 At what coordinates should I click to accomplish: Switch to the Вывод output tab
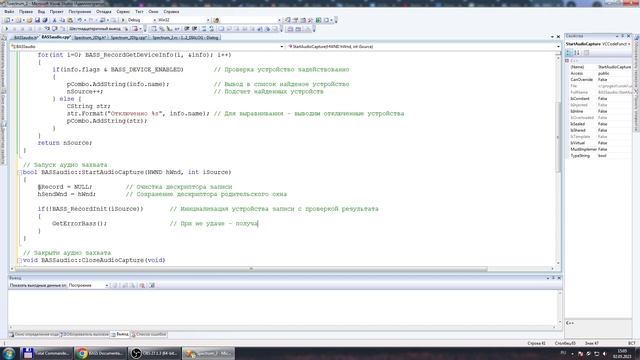tap(120, 334)
